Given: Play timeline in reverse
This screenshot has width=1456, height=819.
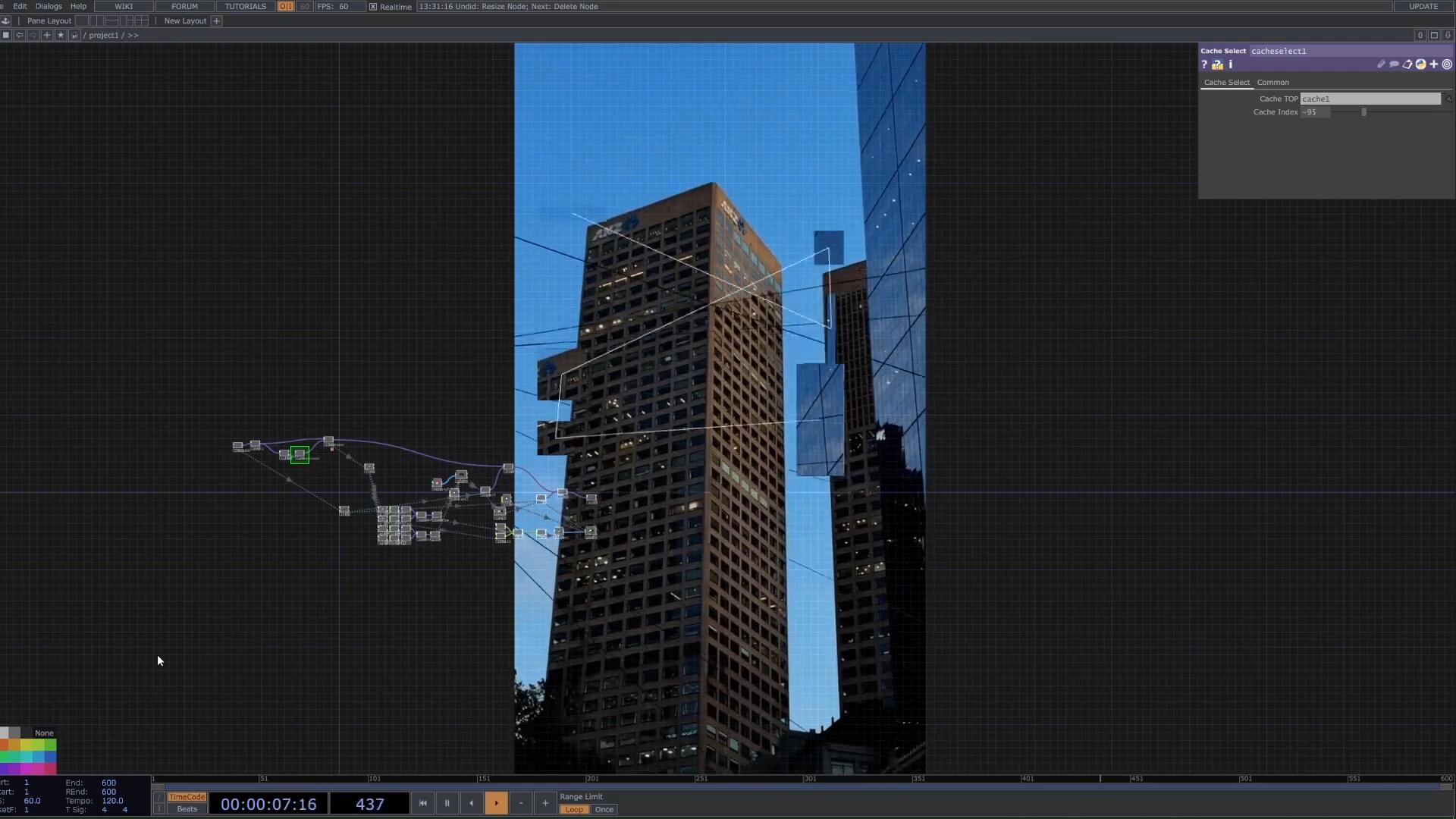Looking at the screenshot, I should pos(472,803).
